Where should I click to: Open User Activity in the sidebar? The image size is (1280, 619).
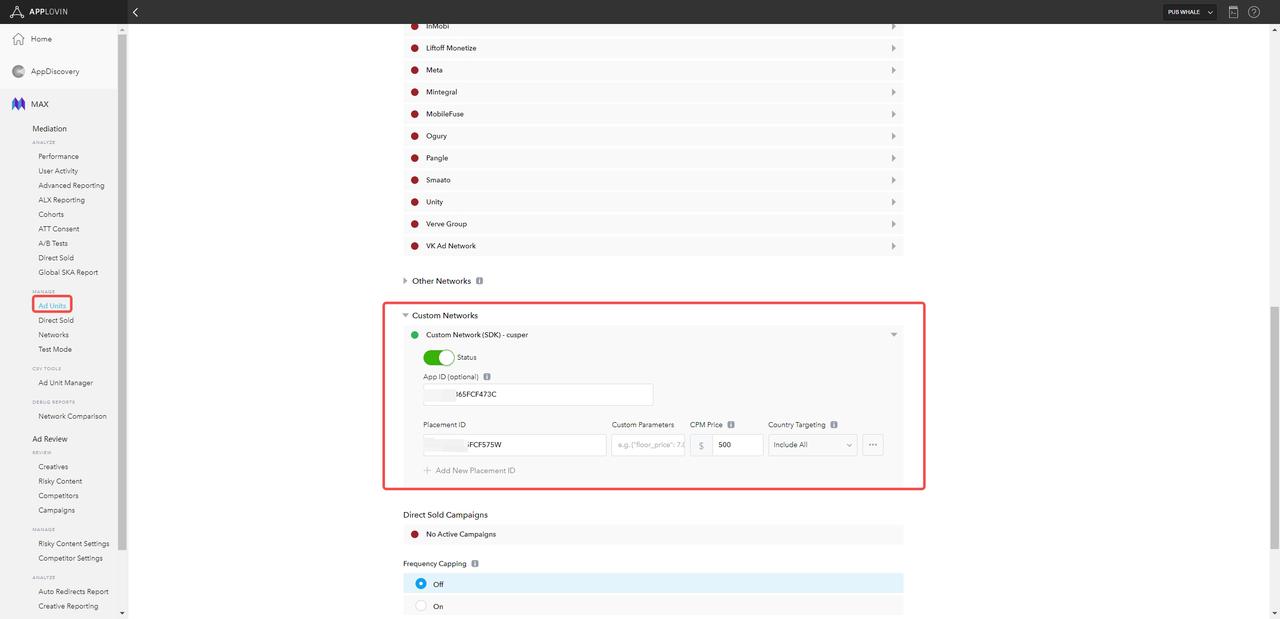[x=58, y=171]
